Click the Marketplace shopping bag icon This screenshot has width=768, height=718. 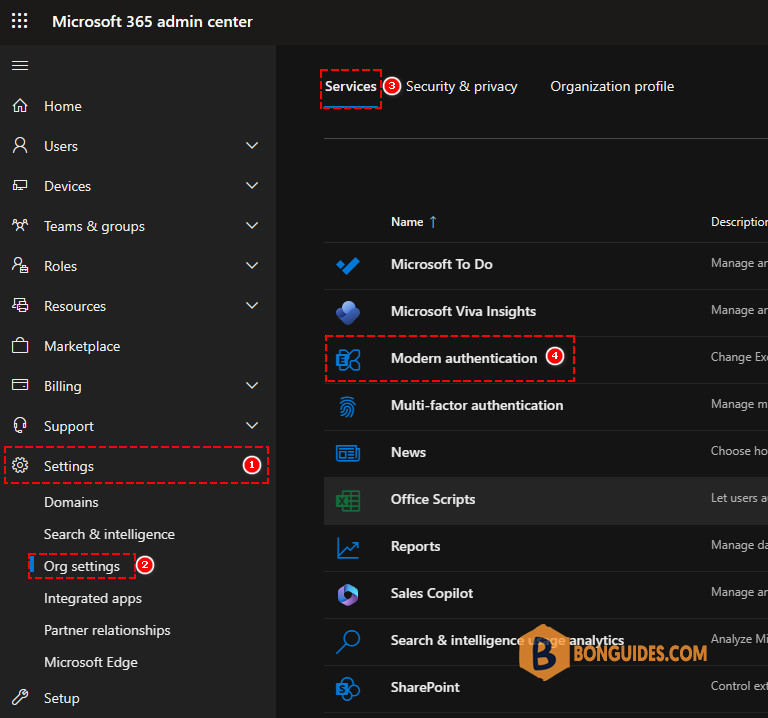20,345
